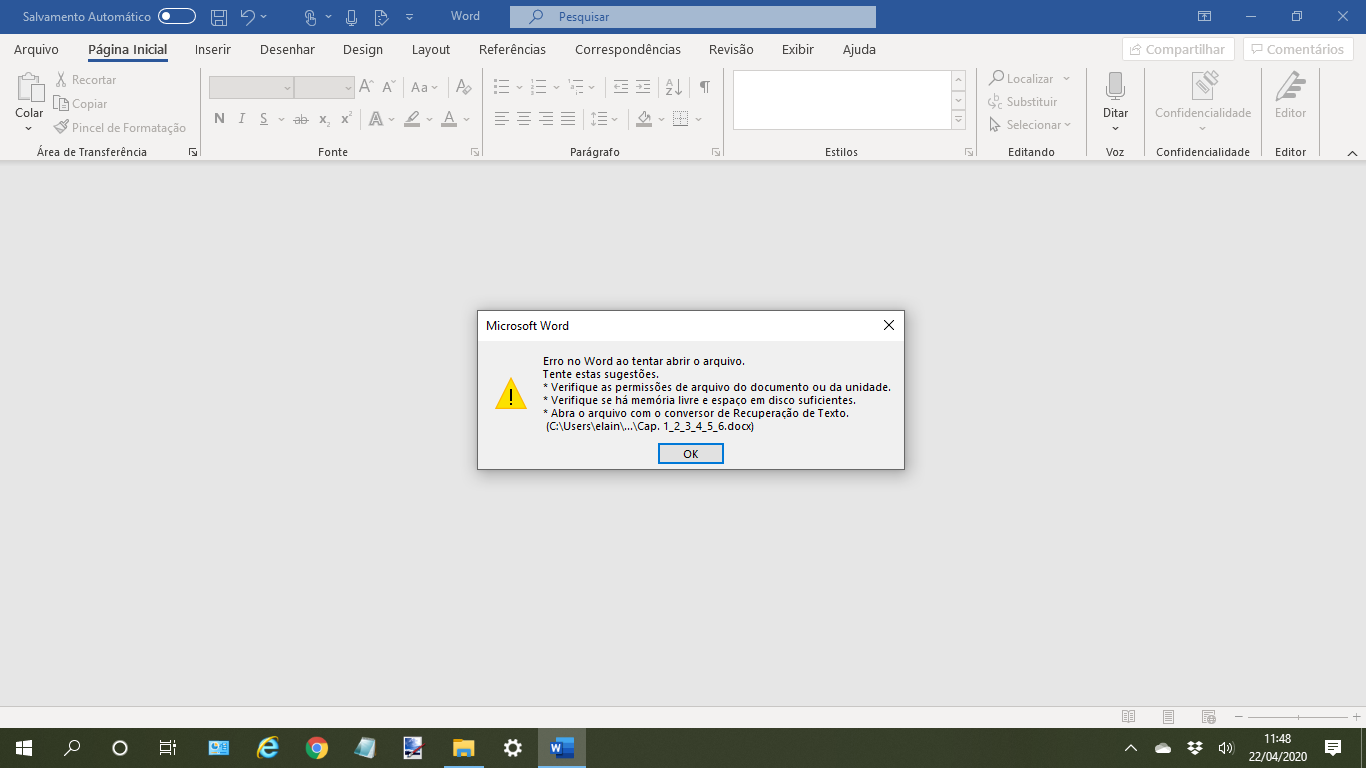Open the font size combo box
The height and width of the screenshot is (768, 1366).
click(x=324, y=88)
